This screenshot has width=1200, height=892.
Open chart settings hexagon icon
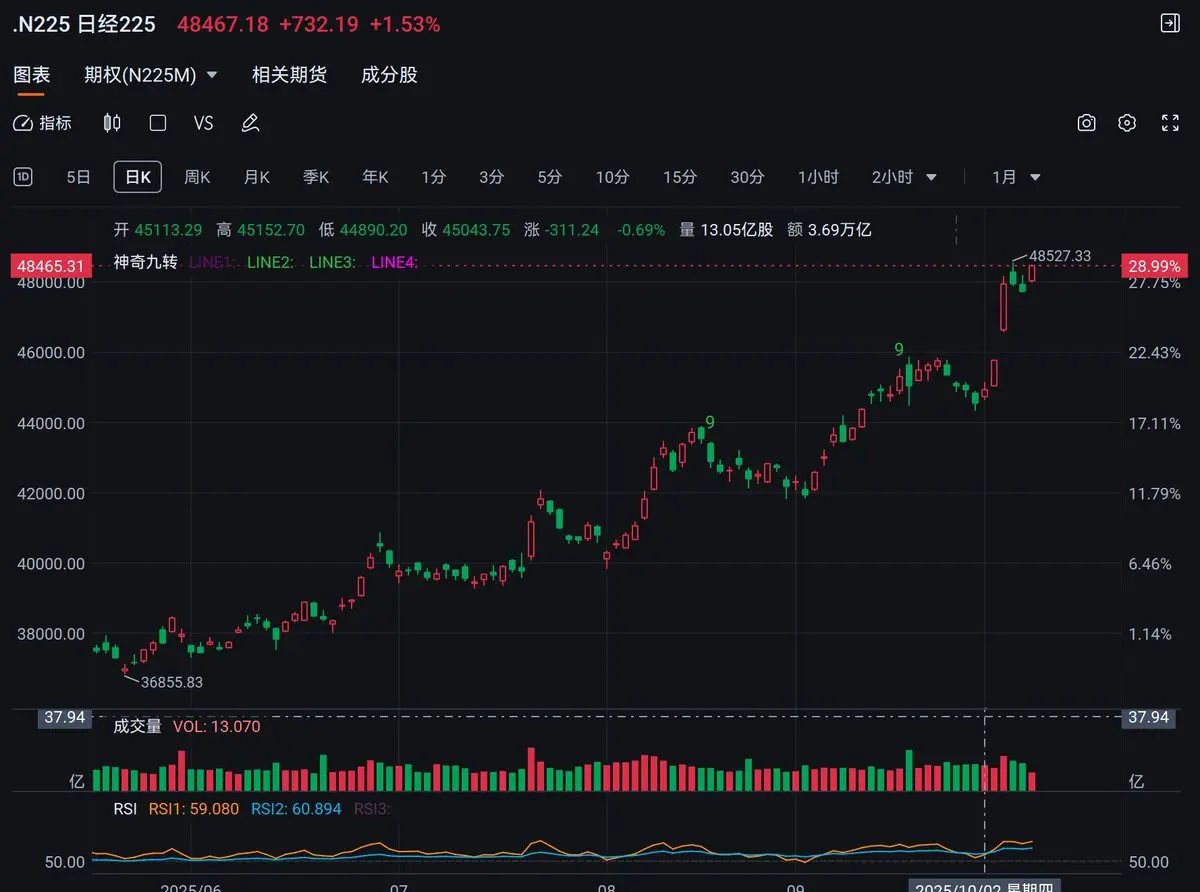(1127, 123)
